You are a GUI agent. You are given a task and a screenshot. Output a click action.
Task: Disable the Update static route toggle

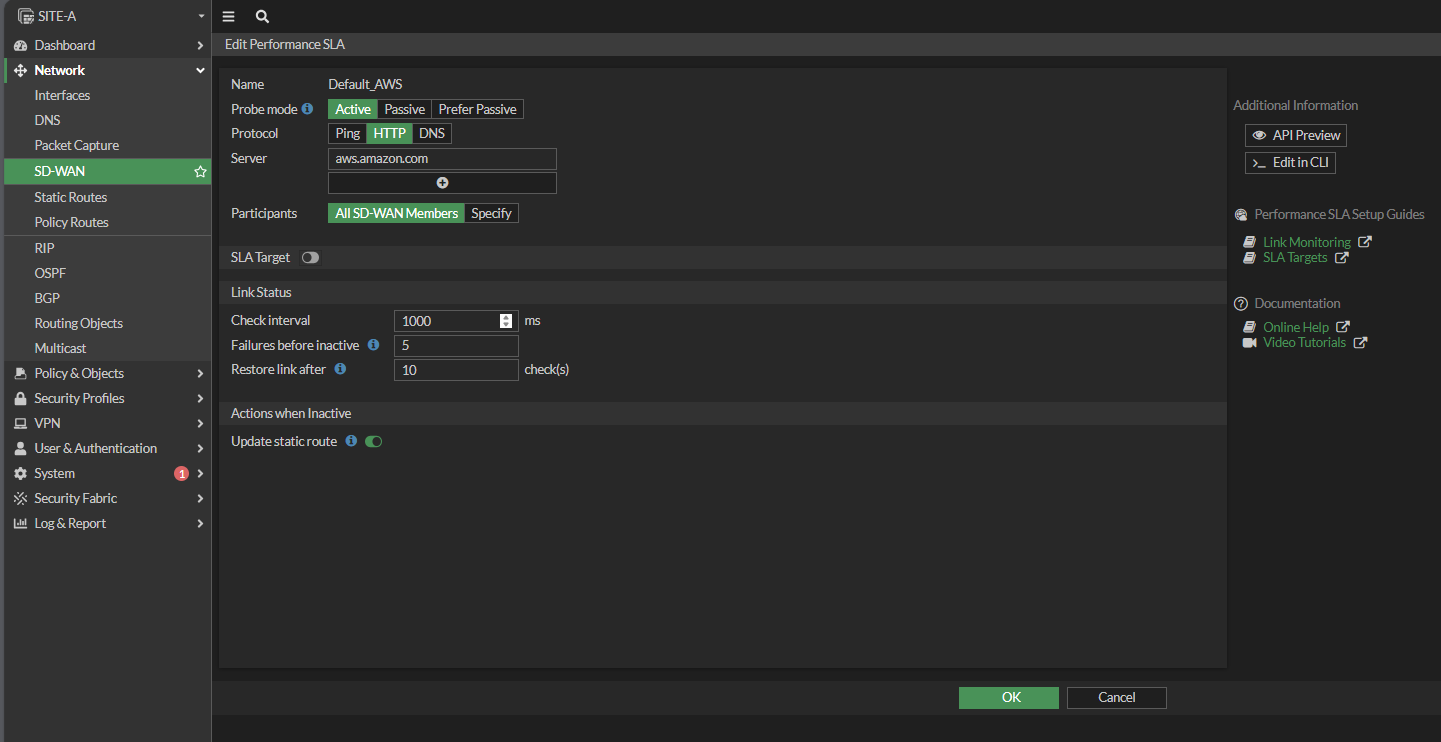[374, 441]
